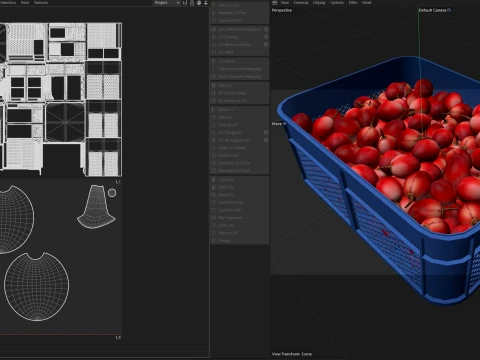
Task: Click the Copy UV icon
Action: pos(214,180)
